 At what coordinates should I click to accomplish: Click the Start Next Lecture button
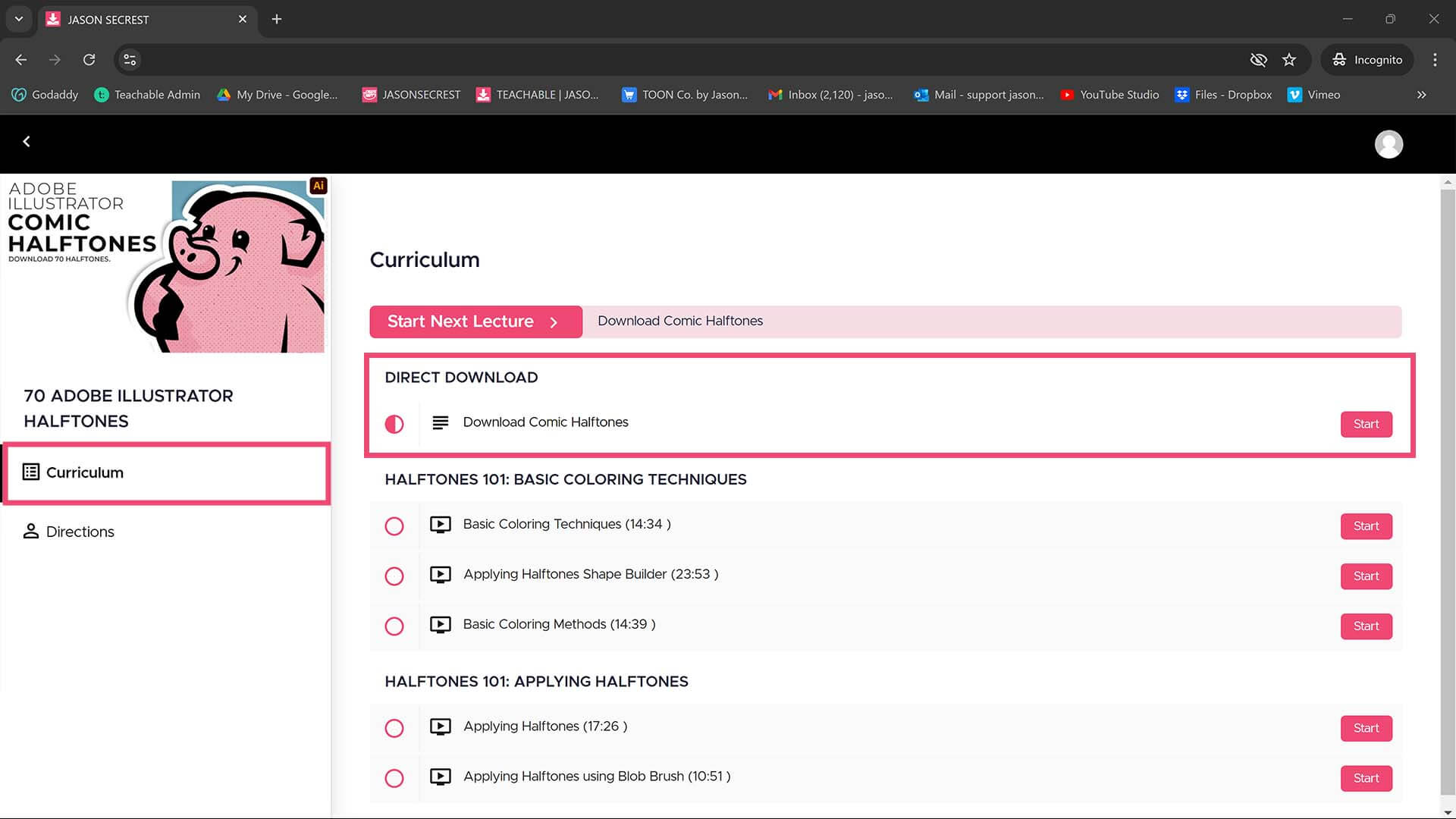coord(475,322)
